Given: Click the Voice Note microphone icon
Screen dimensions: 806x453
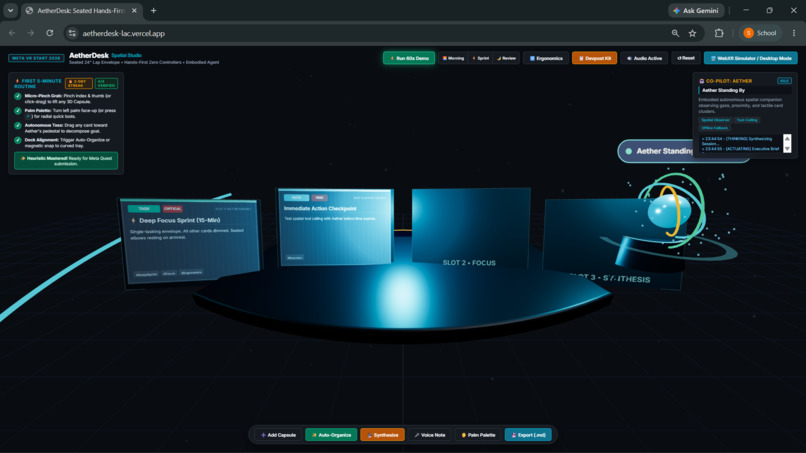Looking at the screenshot, I should pyautogui.click(x=417, y=435).
